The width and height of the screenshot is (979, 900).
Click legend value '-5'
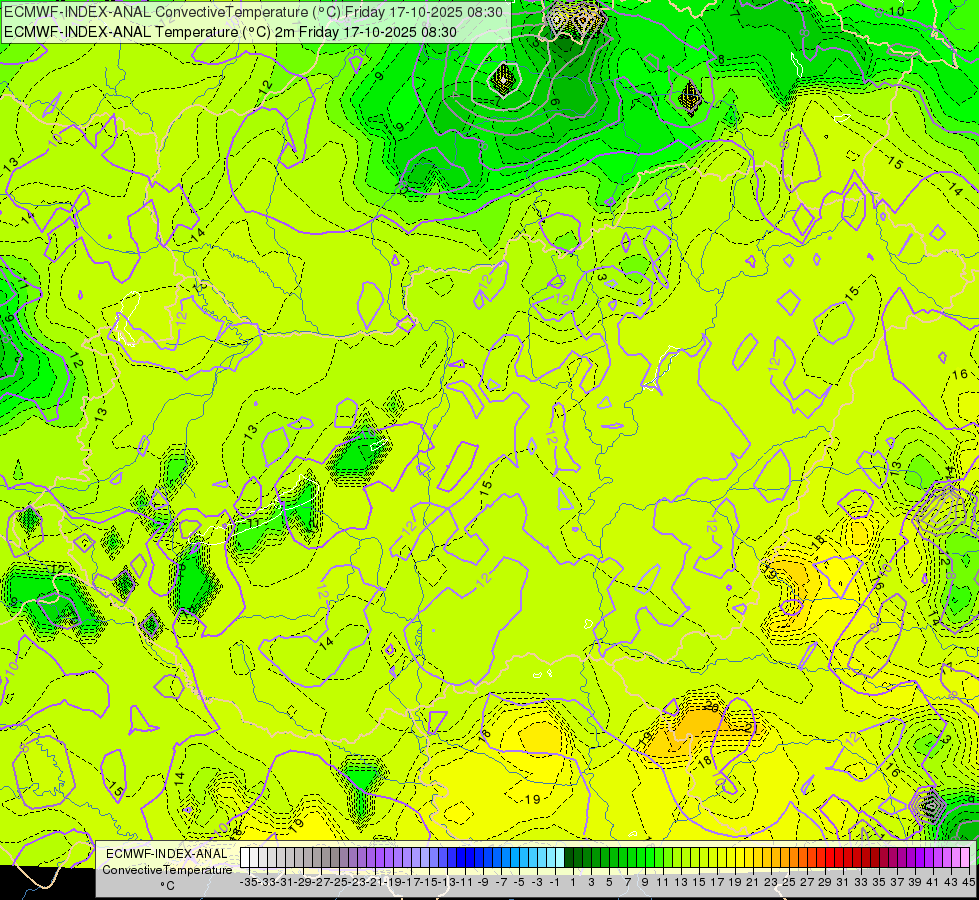[x=519, y=883]
